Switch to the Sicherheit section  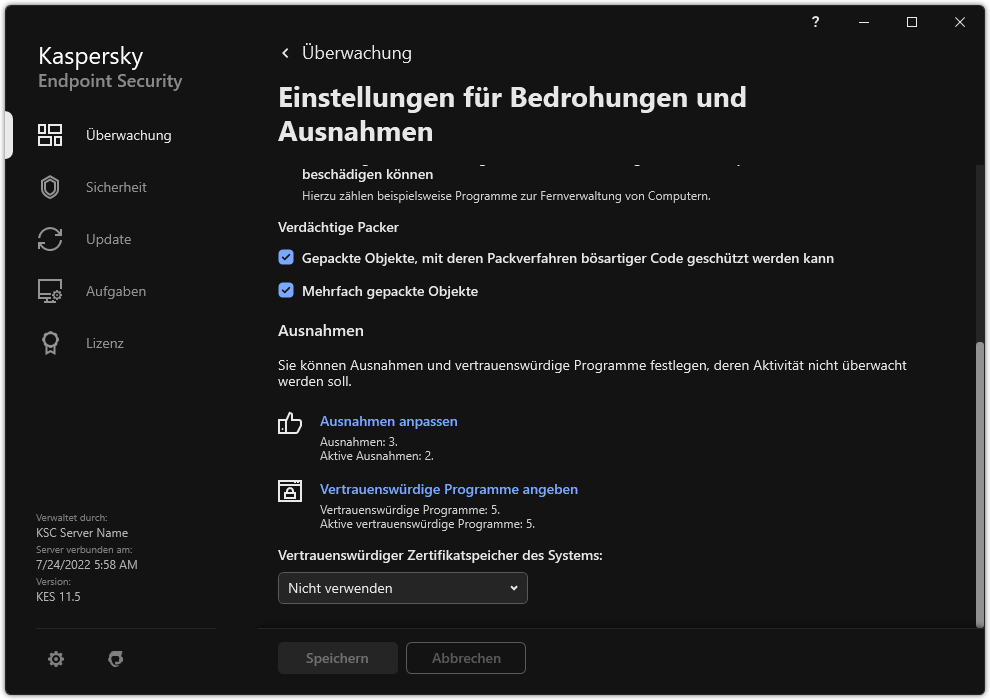[115, 187]
